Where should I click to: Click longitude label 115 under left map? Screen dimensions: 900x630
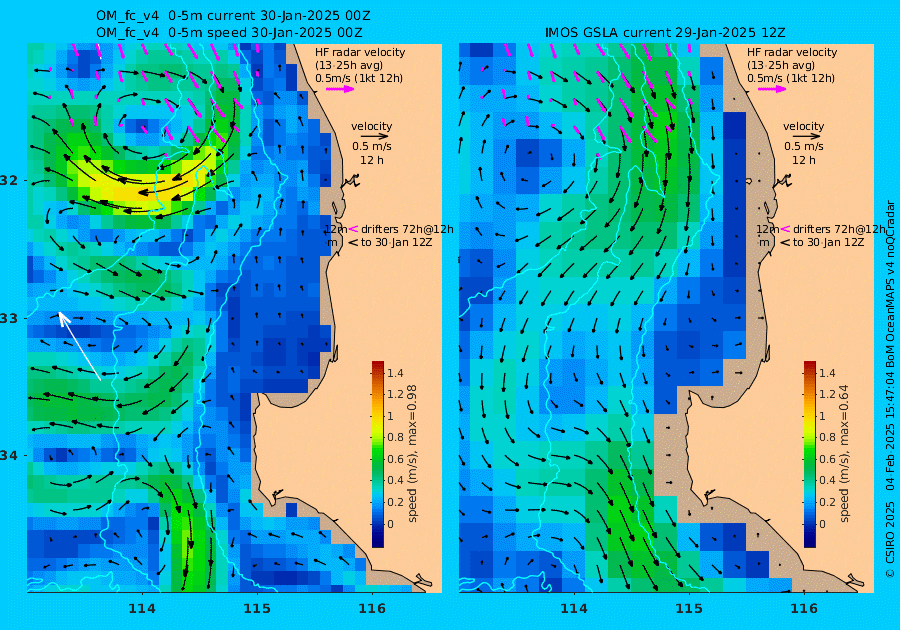[x=257, y=608]
